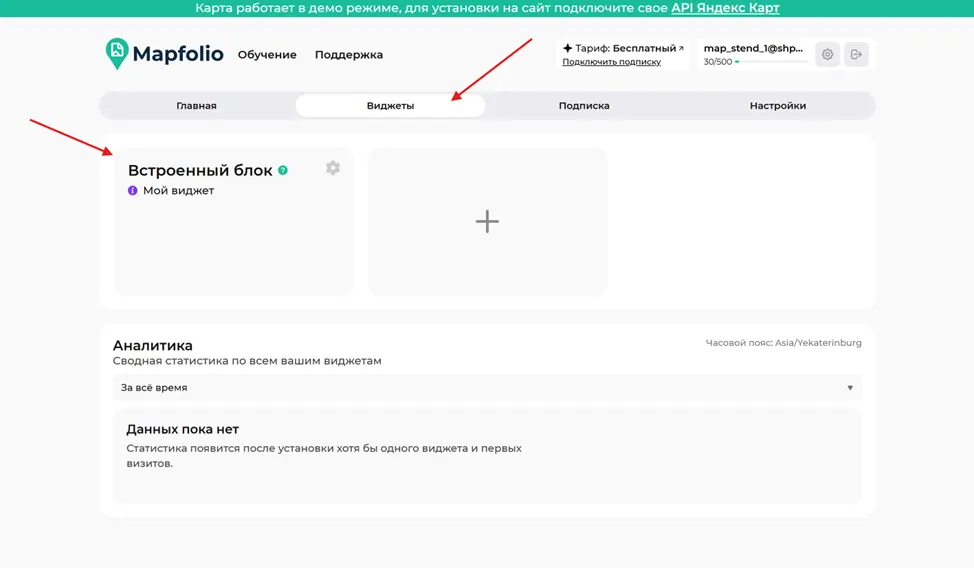Click the star icon beside Тариф
Viewport: 974px width, 568px height.
click(567, 48)
